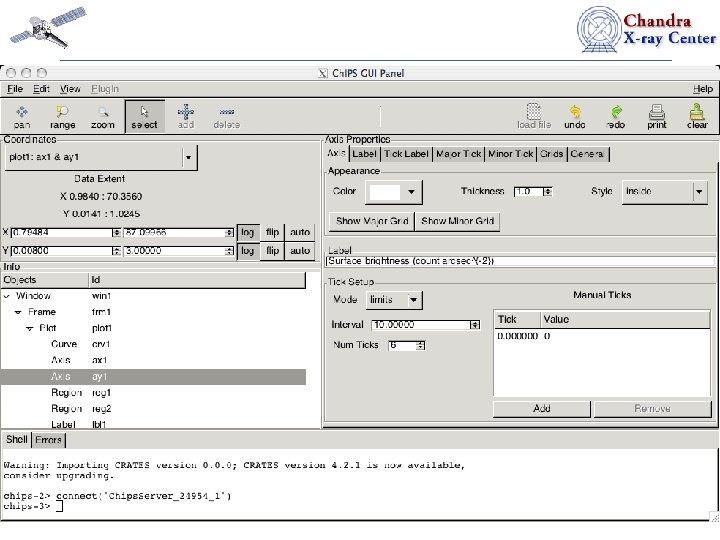The image size is (720, 540).
Task: Adjust the Thickness spinner arrows
Action: point(547,191)
